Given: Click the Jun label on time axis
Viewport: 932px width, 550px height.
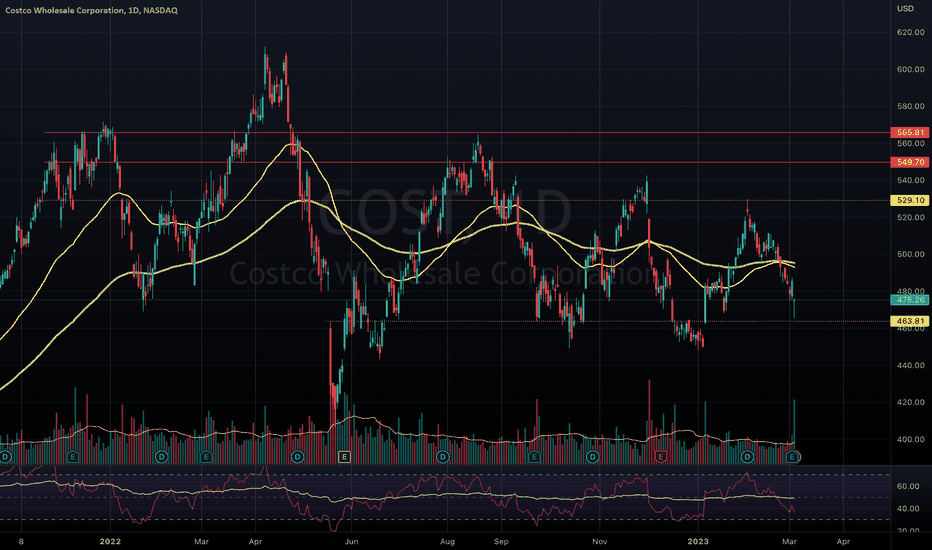Looking at the screenshot, I should [x=351, y=541].
